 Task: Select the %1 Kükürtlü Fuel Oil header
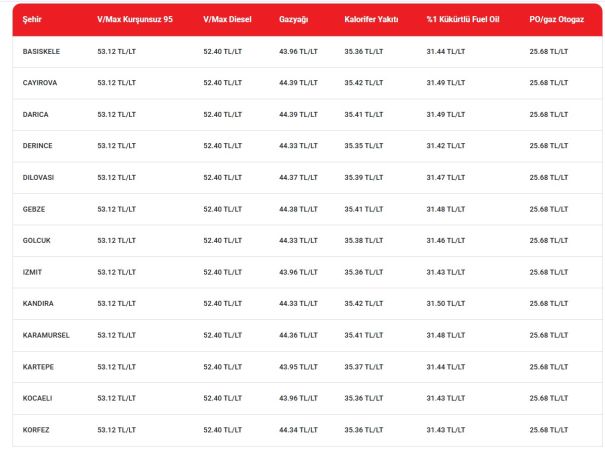pyautogui.click(x=463, y=19)
